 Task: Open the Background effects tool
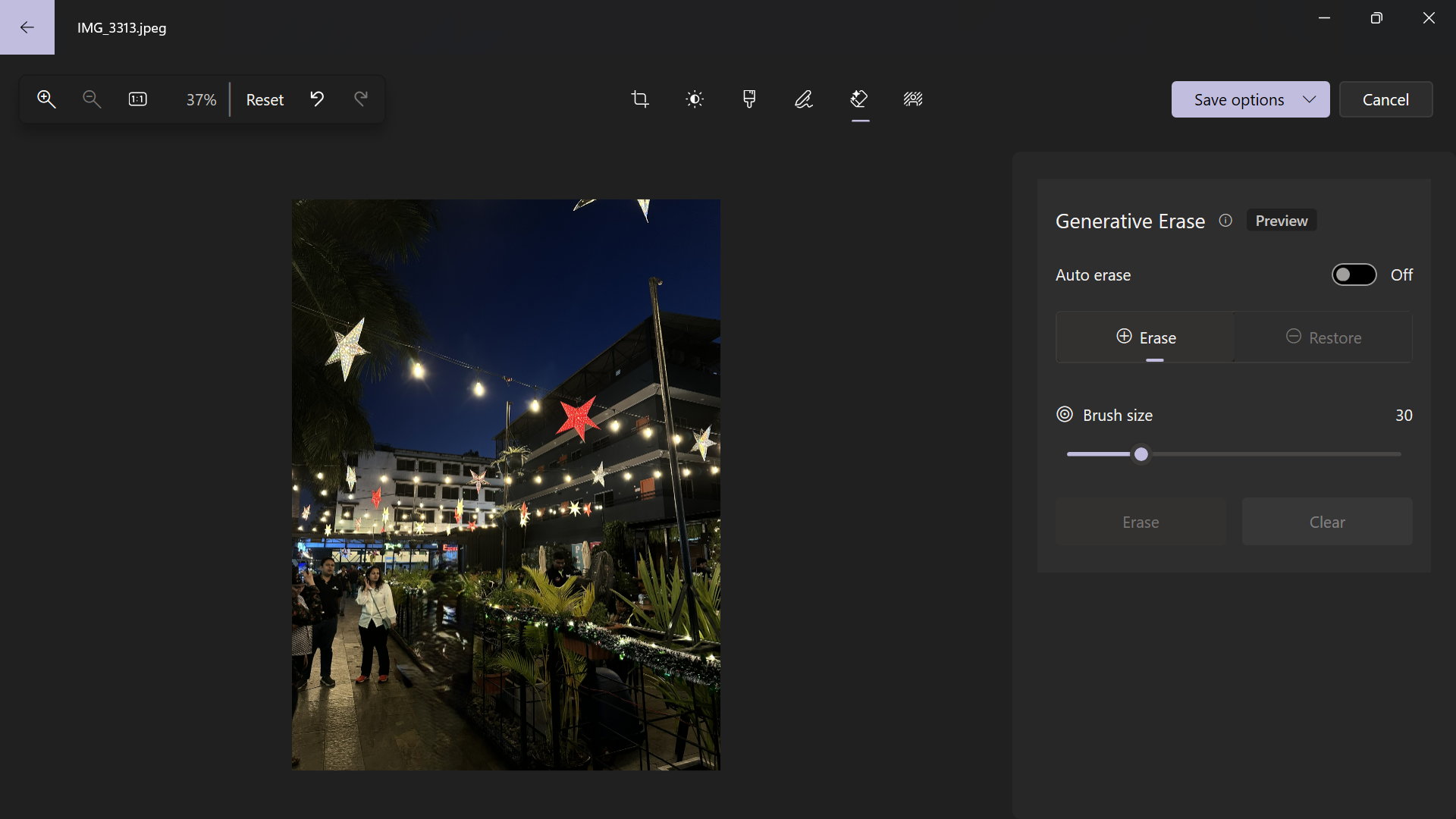click(x=913, y=99)
